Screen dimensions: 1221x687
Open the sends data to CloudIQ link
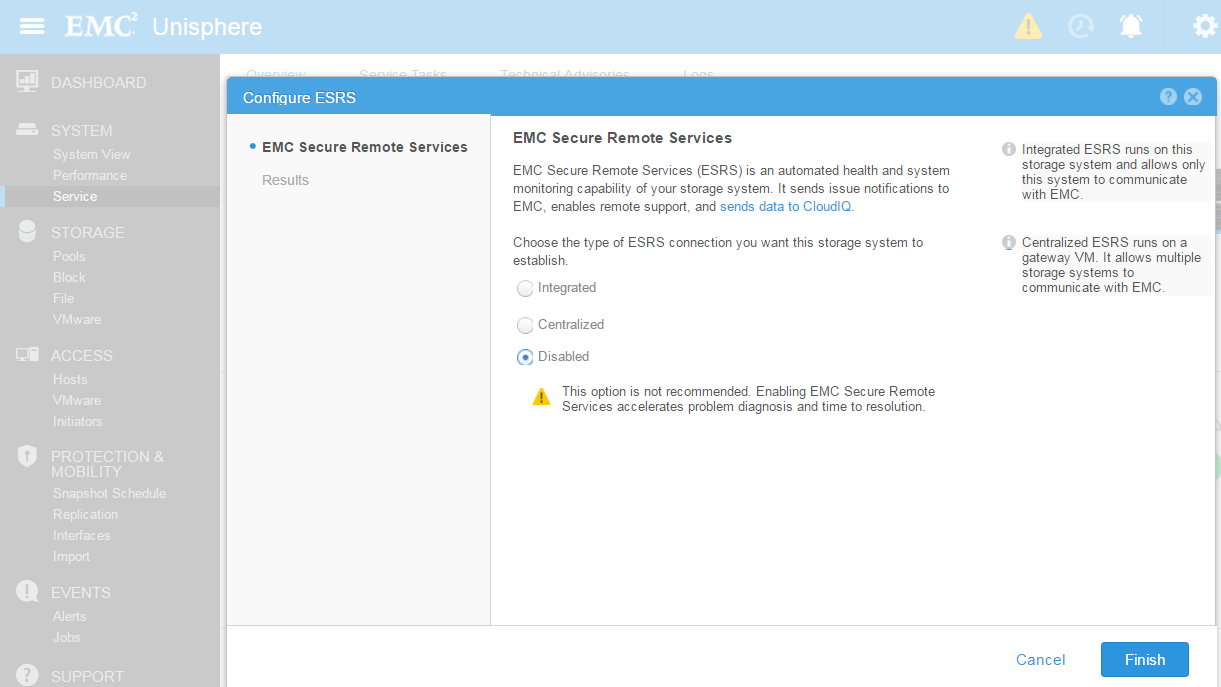pos(786,207)
